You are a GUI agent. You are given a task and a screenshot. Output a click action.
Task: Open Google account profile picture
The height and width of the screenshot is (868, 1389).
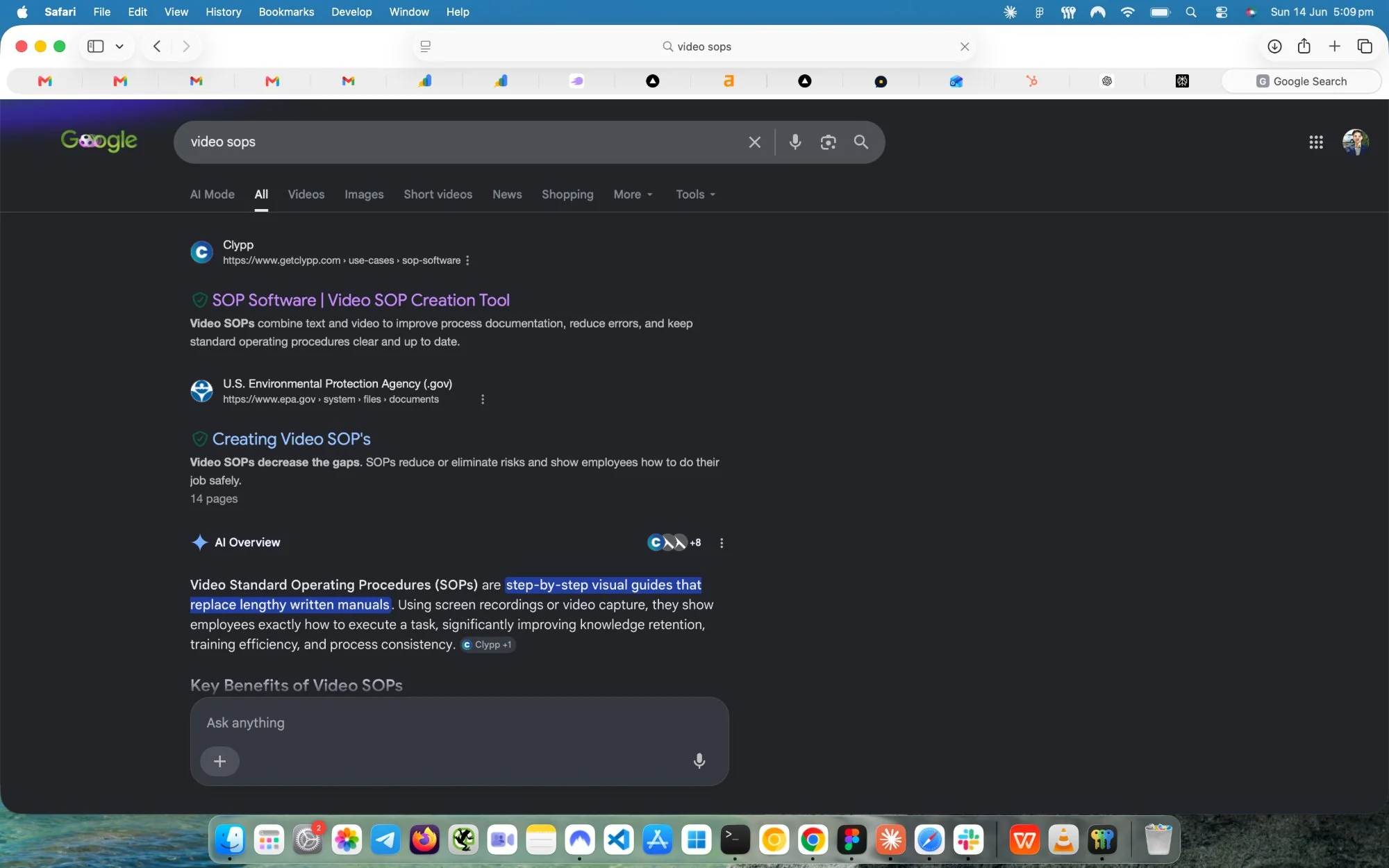pyautogui.click(x=1355, y=142)
